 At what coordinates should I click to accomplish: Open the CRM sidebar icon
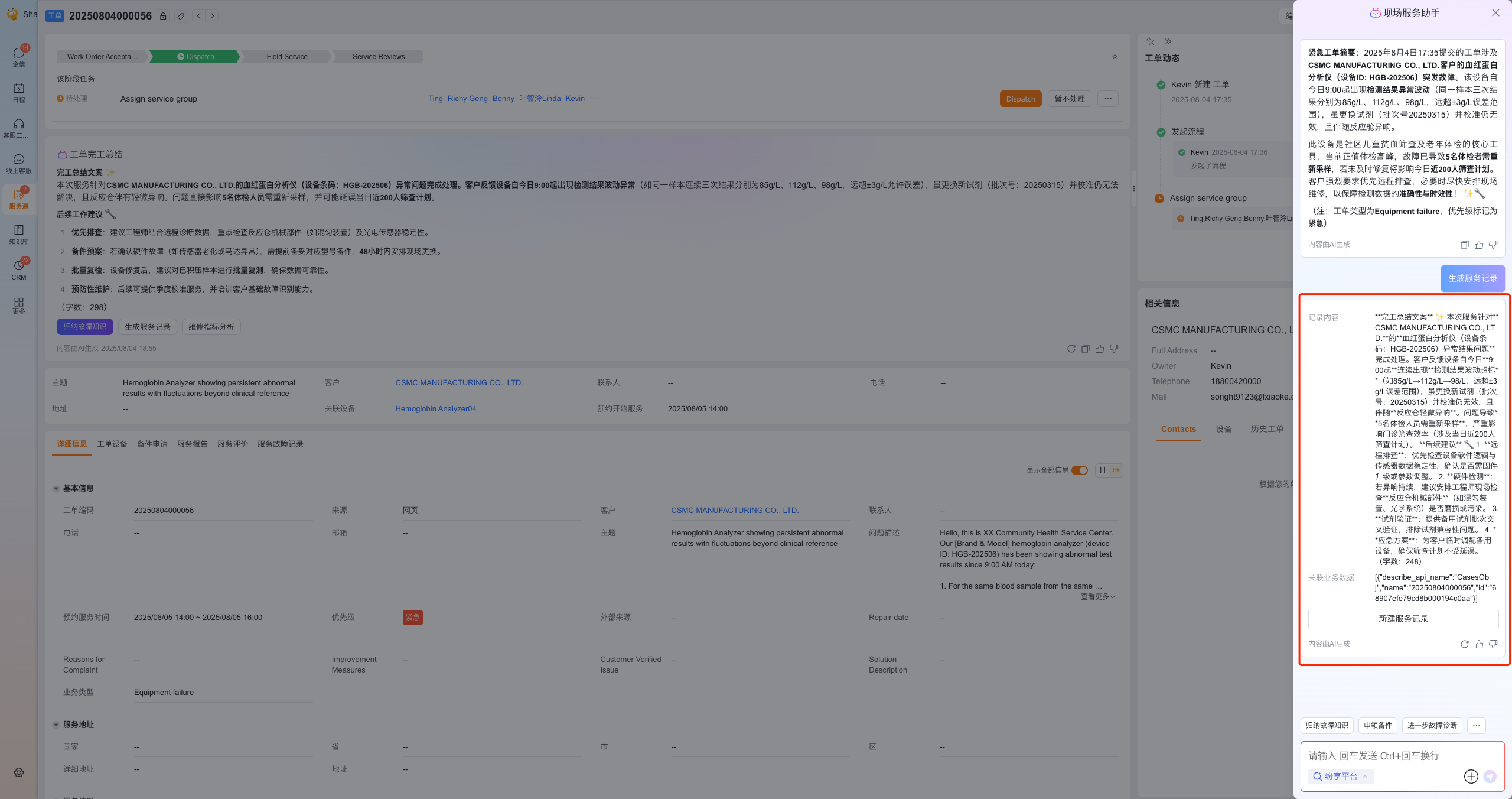point(19,269)
